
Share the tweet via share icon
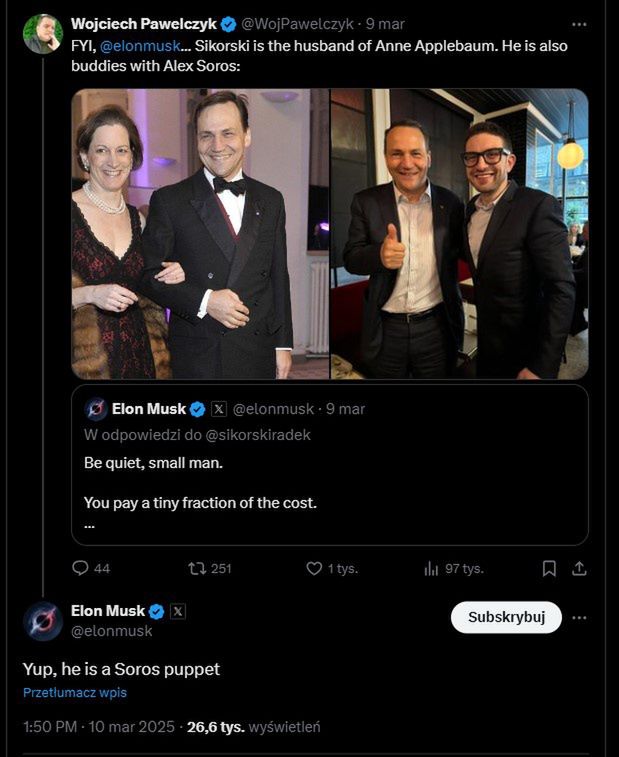click(x=578, y=568)
